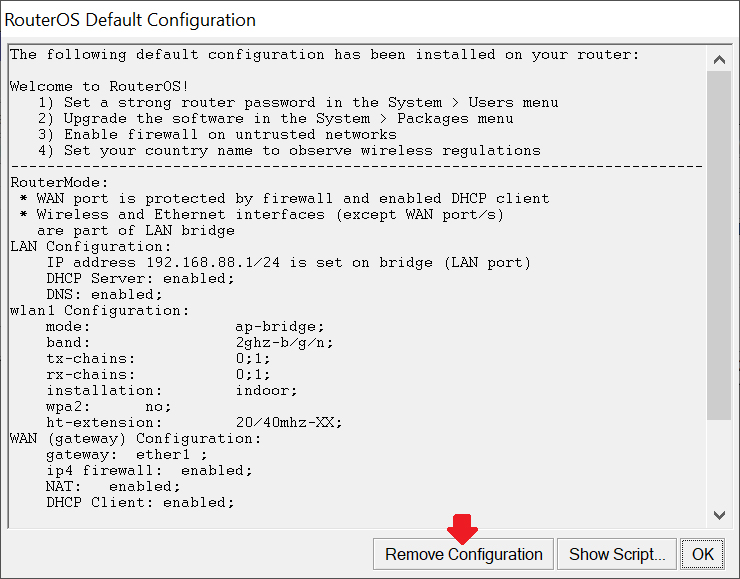This screenshot has height=579, width=740.
Task: Click the Enable firewall on untrusted networks line
Action: (x=218, y=134)
